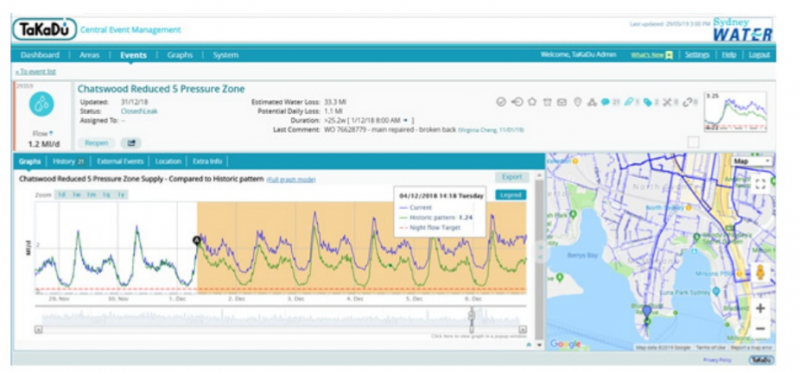Open the Map type dropdown
800x373 pixels.
pos(752,161)
